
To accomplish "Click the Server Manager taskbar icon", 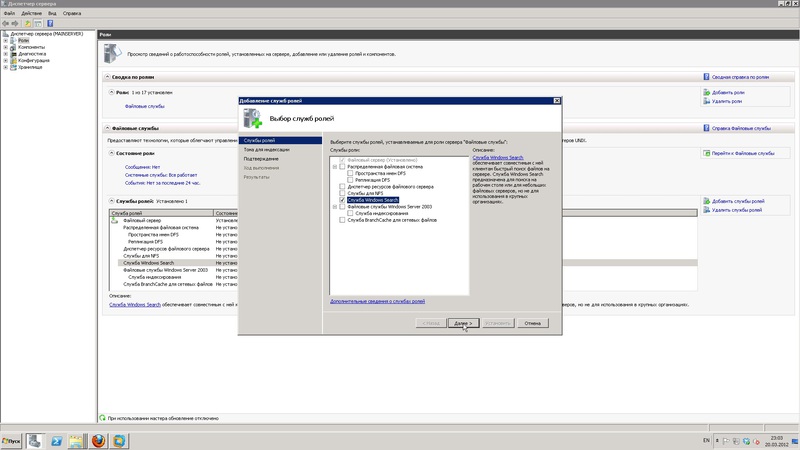I will (35, 441).
